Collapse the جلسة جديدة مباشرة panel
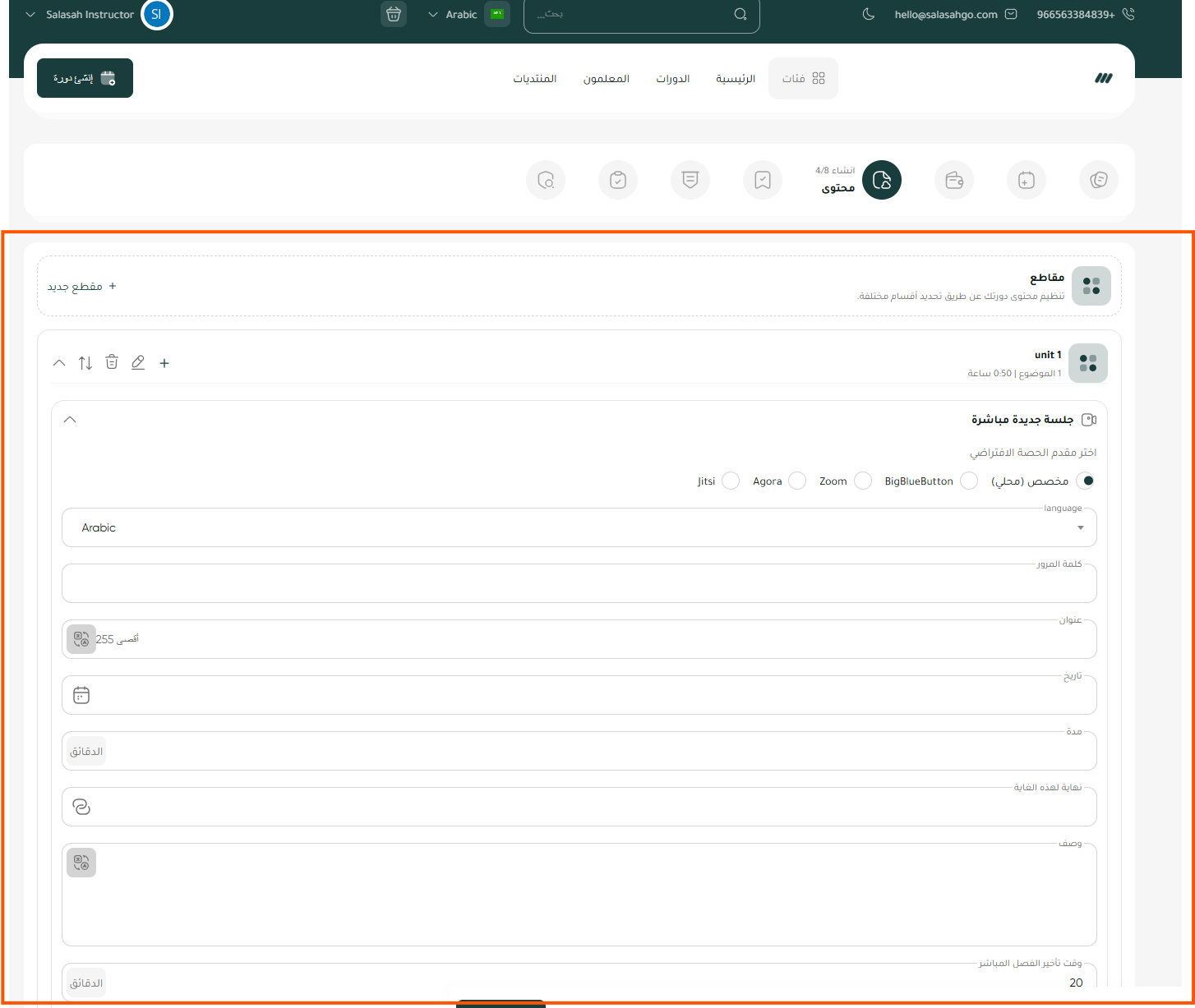1195x1008 pixels. pyautogui.click(x=70, y=419)
